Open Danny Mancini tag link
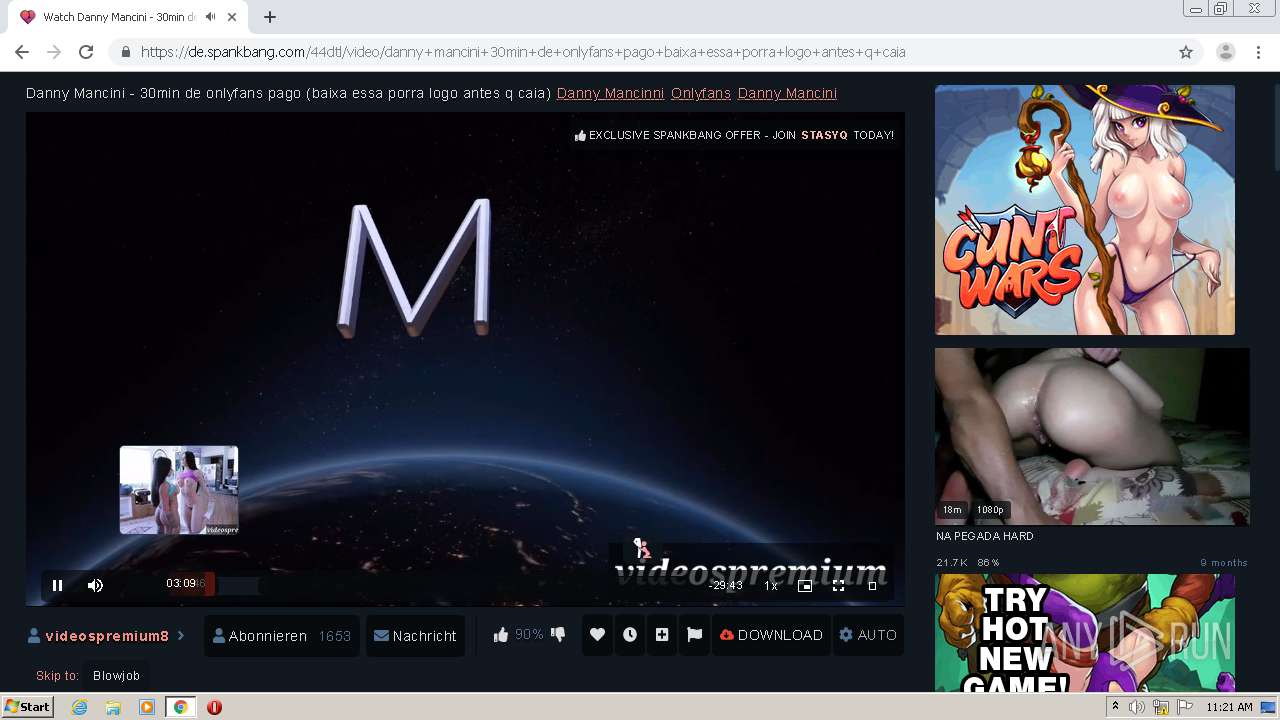This screenshot has height=720, width=1280. tap(787, 93)
